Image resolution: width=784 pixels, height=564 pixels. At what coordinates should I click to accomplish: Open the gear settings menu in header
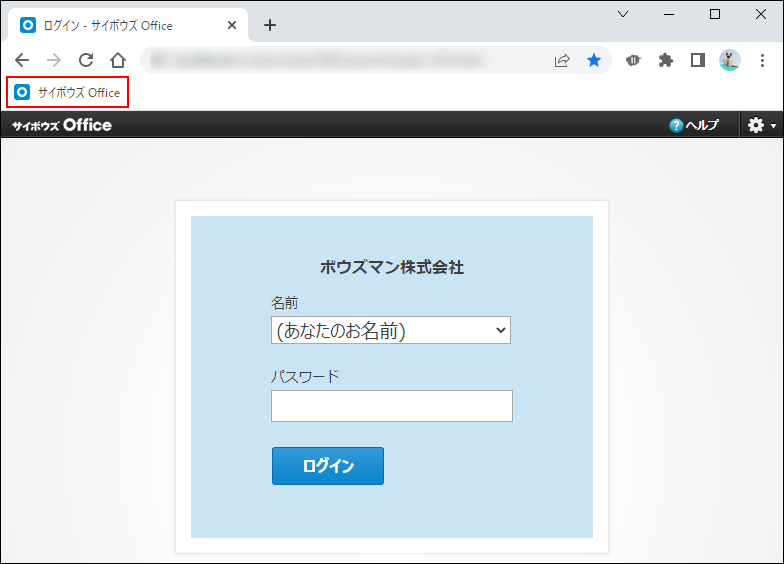pyautogui.click(x=761, y=125)
